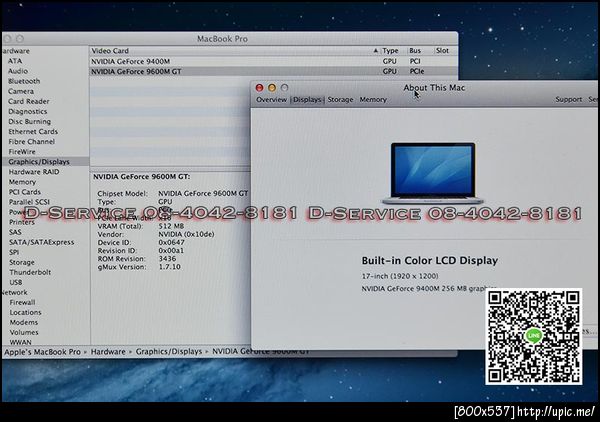Select NVIDIA GeForce 9600M GT row
The height and width of the screenshot is (422, 600).
click(274, 71)
